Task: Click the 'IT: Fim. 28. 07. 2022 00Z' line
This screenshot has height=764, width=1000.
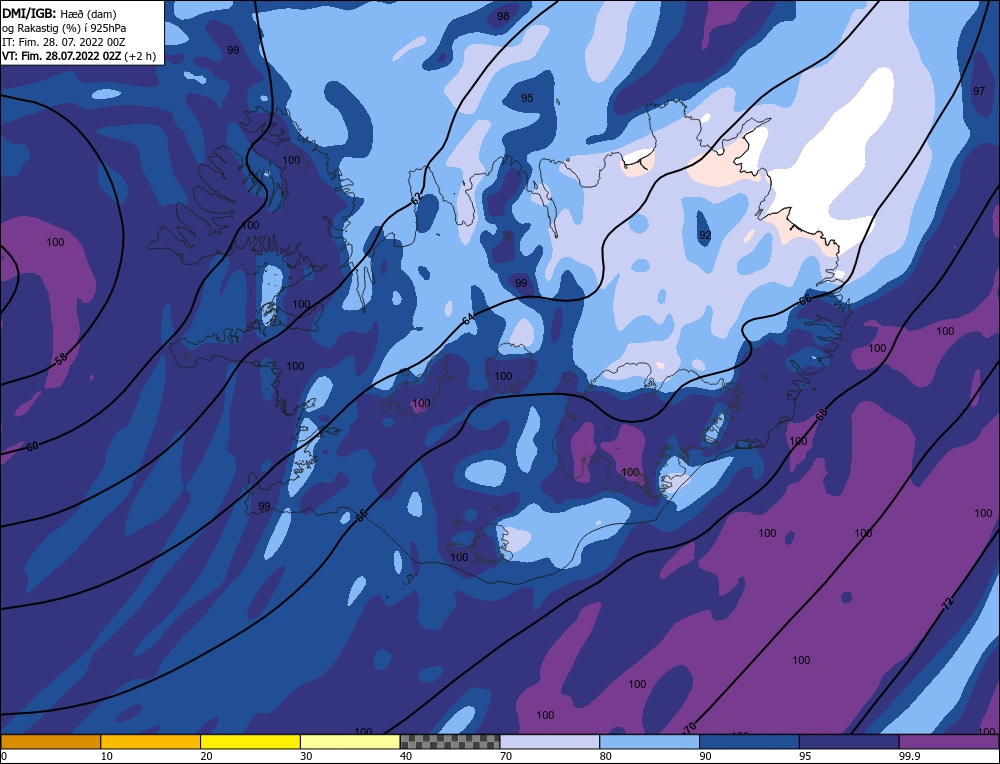Action: [64, 42]
